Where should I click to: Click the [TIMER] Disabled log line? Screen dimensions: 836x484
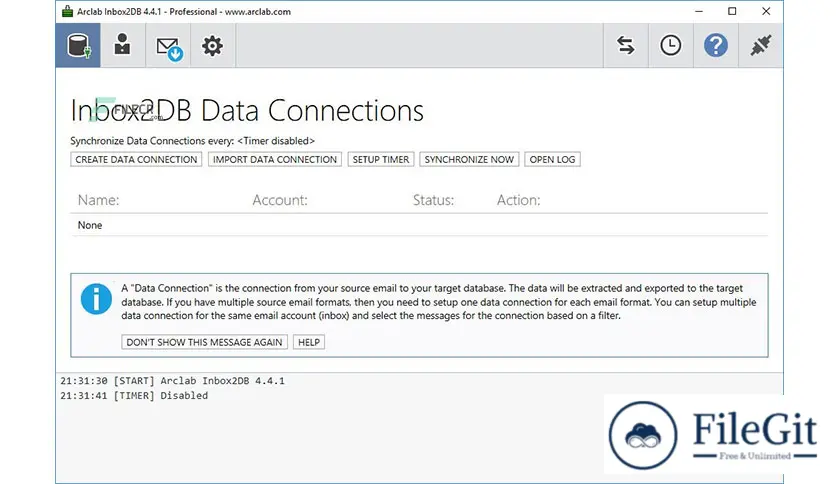click(134, 396)
